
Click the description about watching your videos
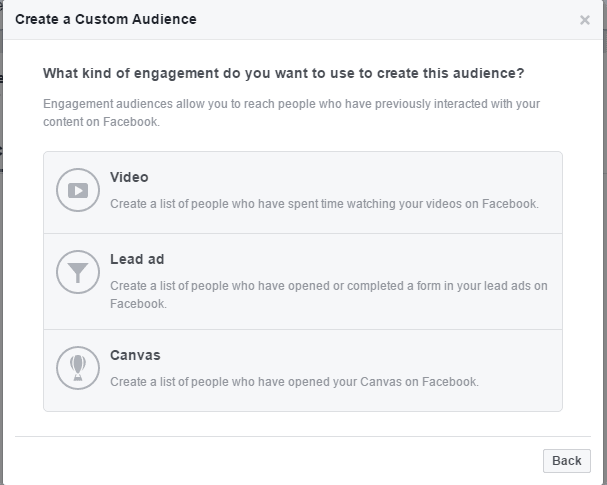pyautogui.click(x=324, y=204)
